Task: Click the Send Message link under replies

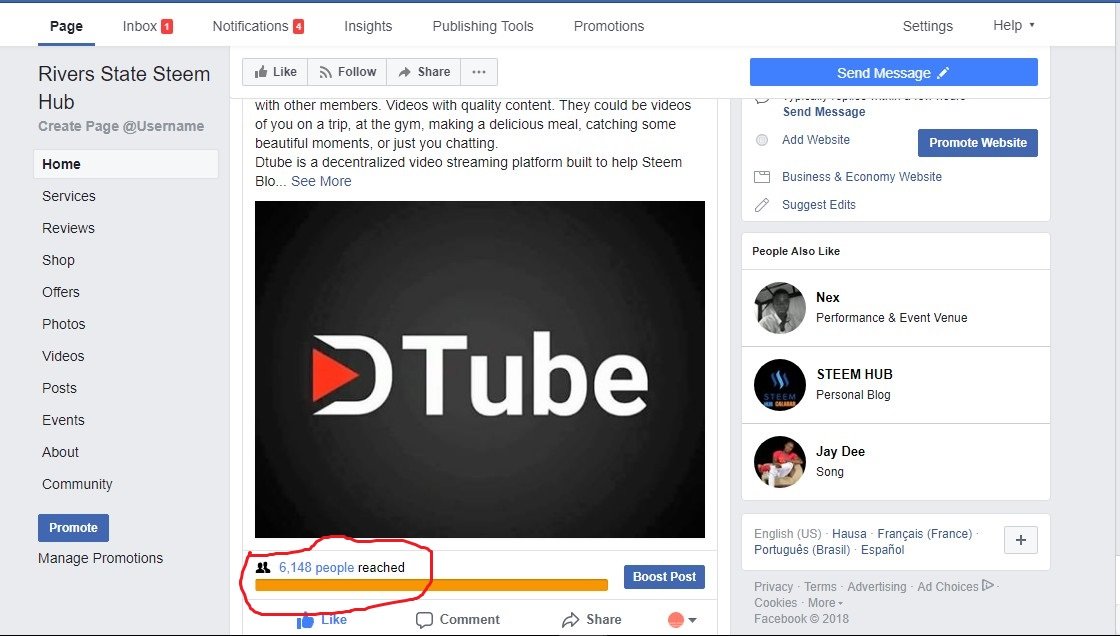Action: (x=824, y=112)
